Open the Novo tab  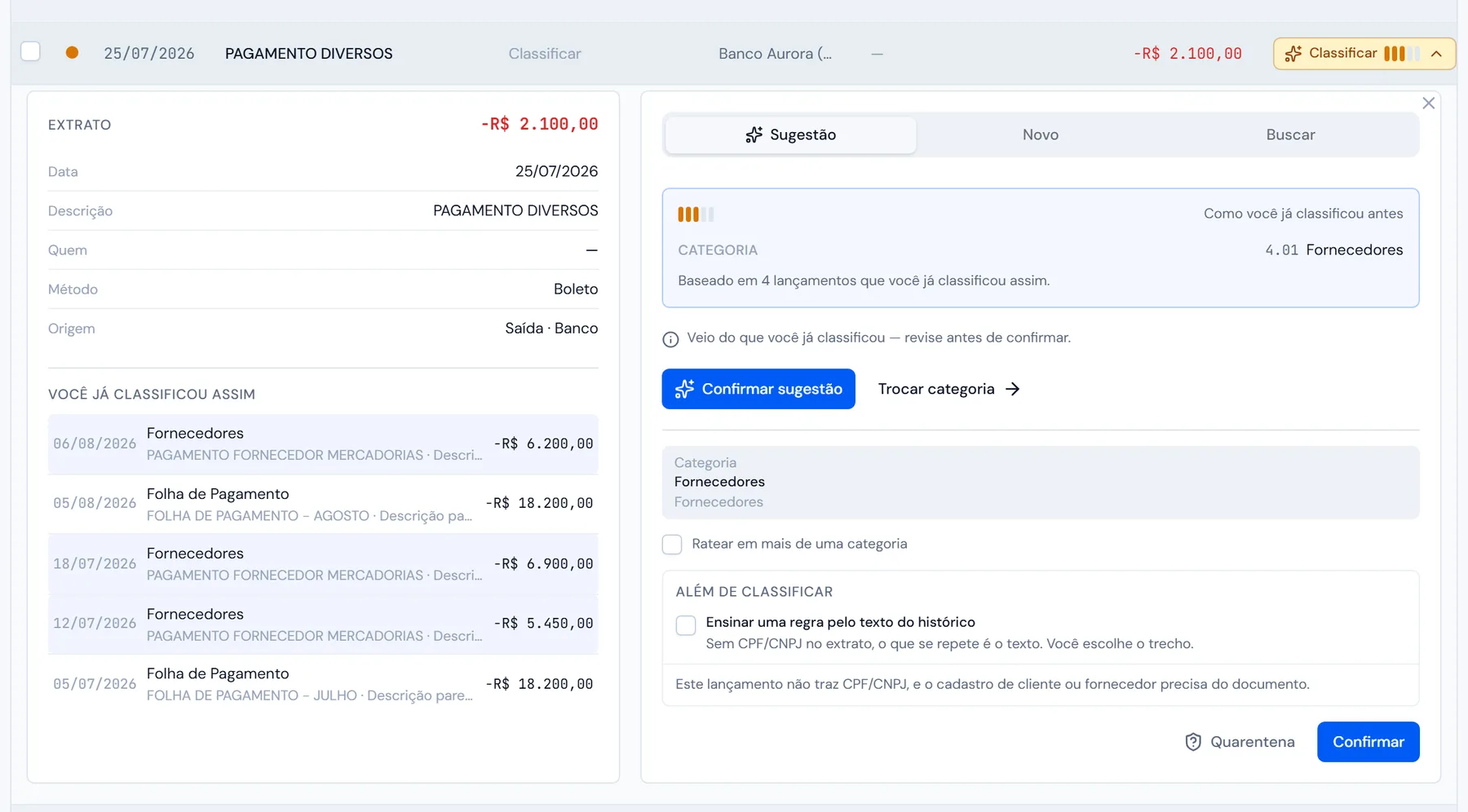(1041, 135)
